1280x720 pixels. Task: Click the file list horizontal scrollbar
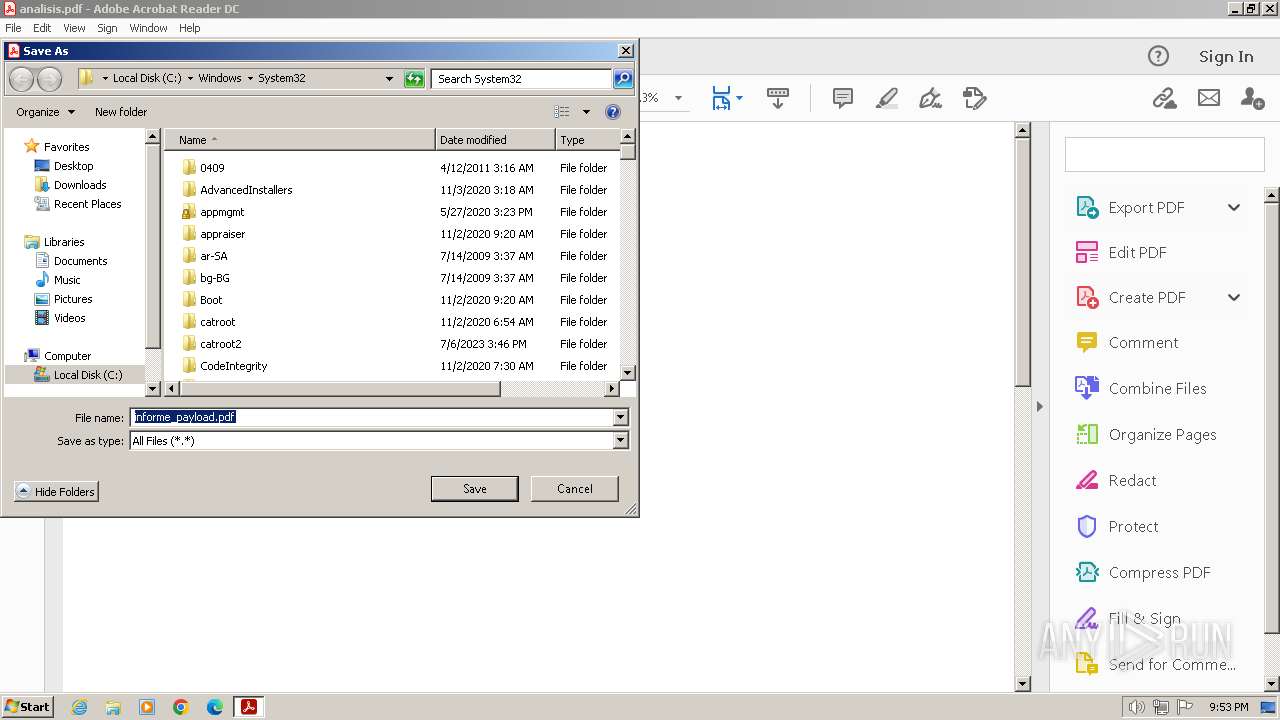click(x=340, y=389)
